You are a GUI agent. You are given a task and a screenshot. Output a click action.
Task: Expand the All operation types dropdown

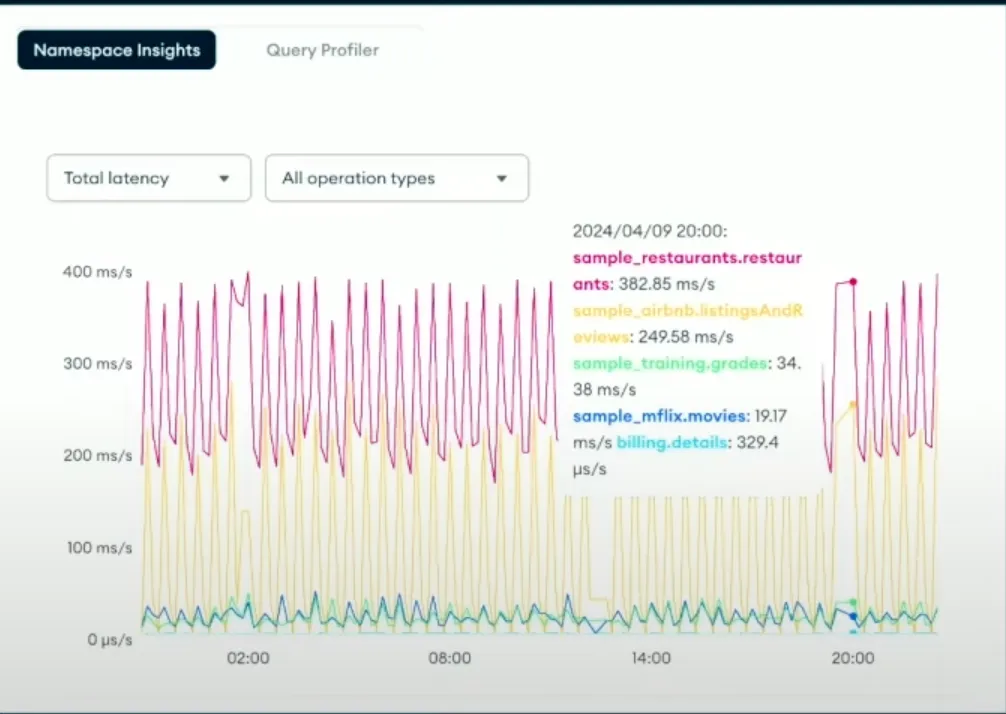click(397, 178)
